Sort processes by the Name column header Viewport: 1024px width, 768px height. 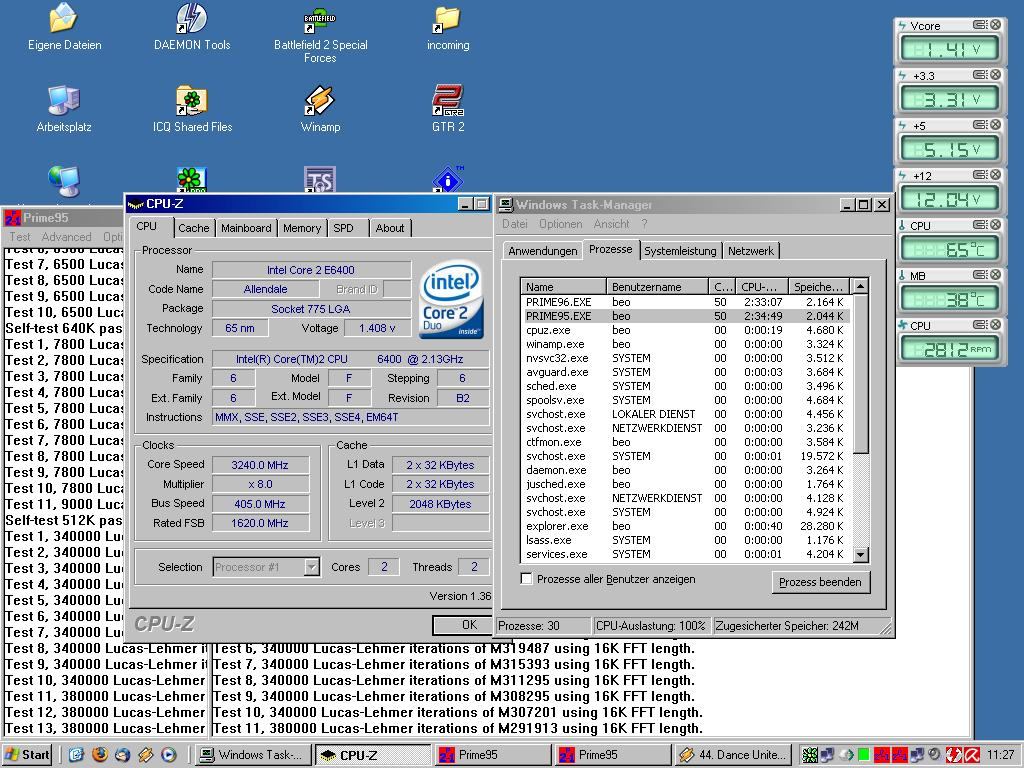coord(564,287)
